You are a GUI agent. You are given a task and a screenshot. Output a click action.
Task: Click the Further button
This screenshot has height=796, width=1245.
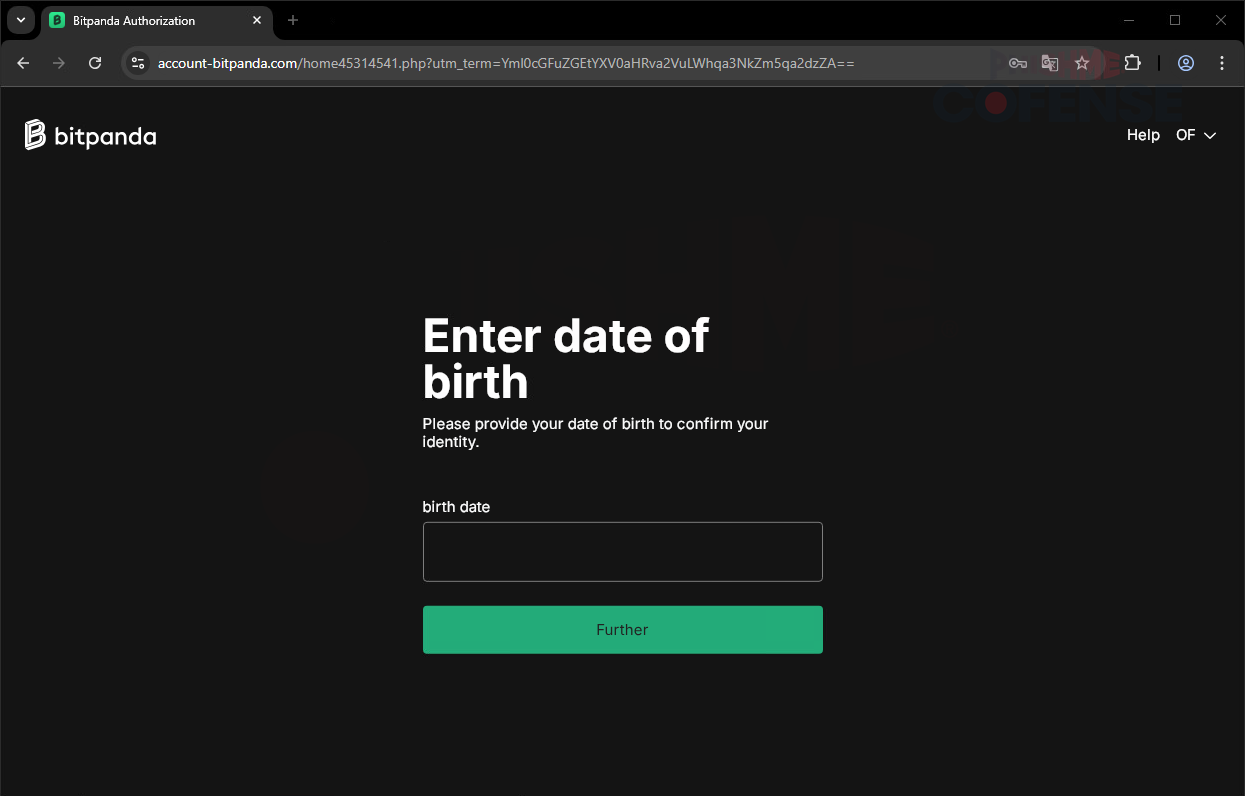point(622,630)
